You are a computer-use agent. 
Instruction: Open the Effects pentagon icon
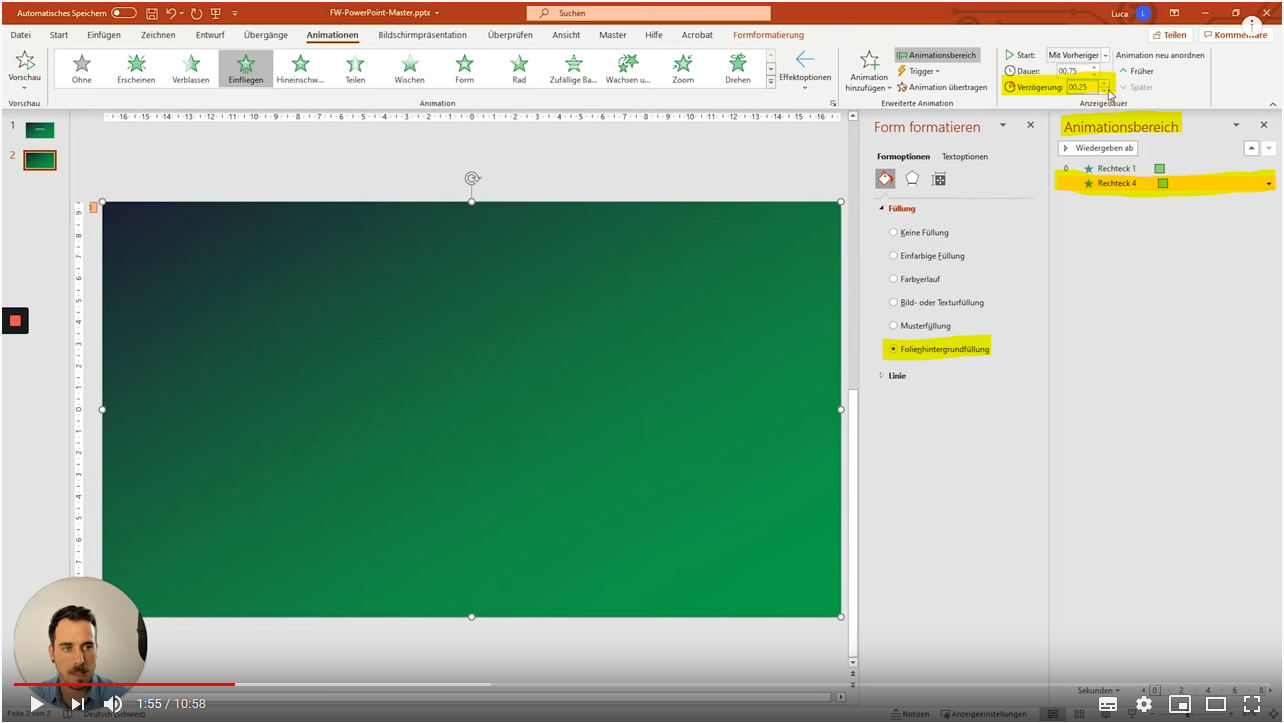pyautogui.click(x=912, y=179)
